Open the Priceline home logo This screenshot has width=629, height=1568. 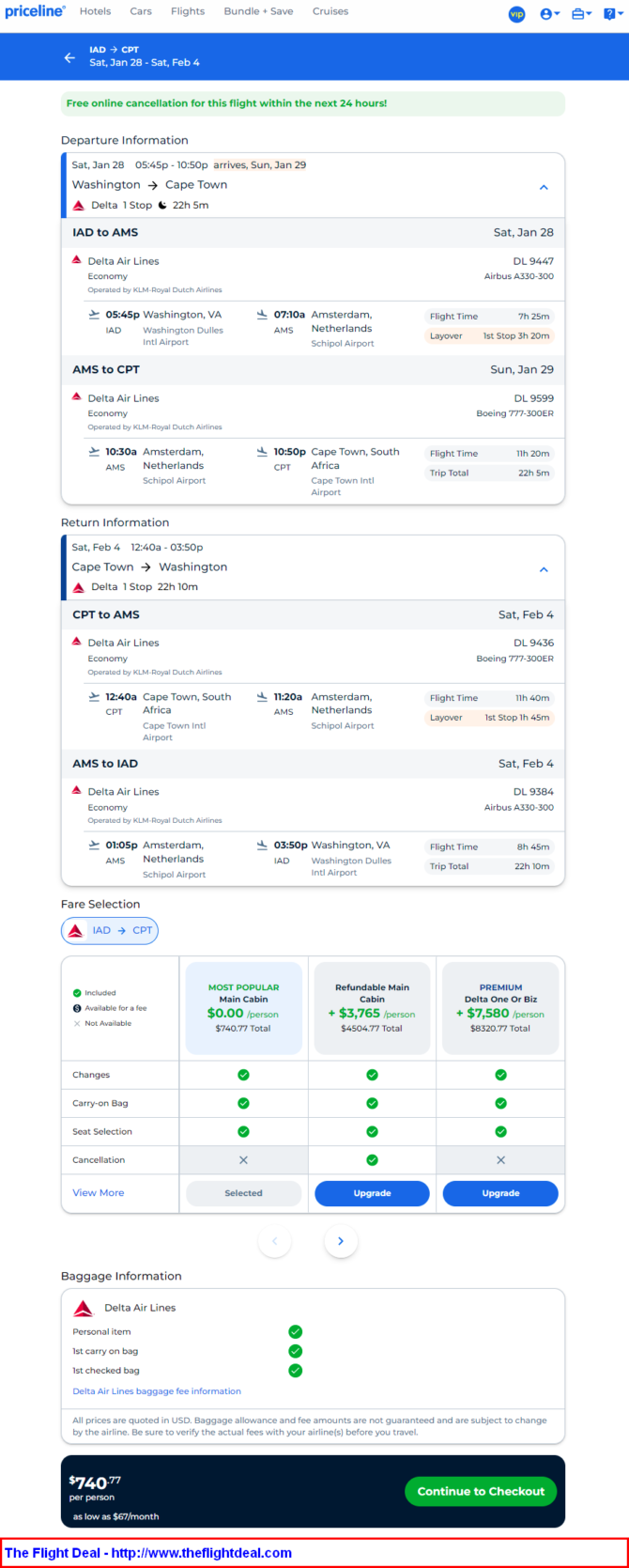[35, 11]
